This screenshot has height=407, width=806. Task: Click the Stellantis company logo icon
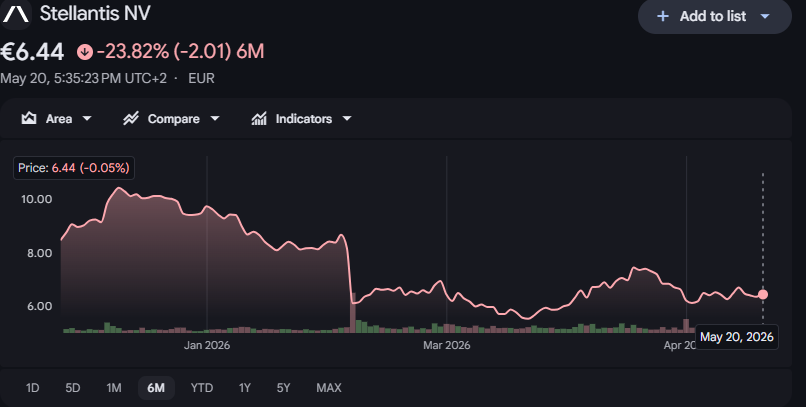coord(16,13)
